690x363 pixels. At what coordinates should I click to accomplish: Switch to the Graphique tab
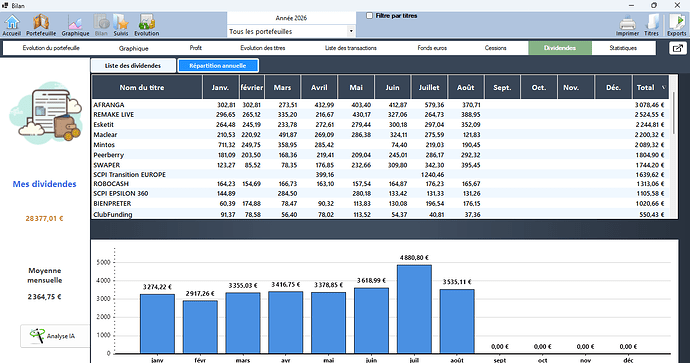click(x=133, y=48)
